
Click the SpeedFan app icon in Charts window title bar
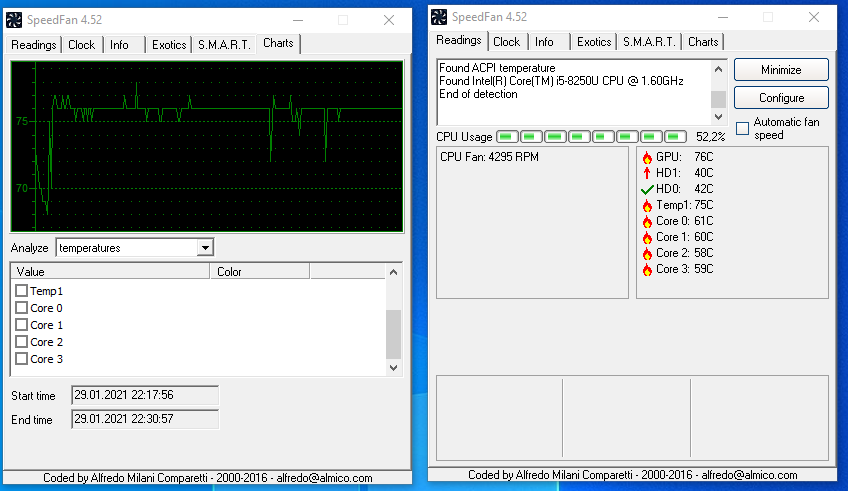[14, 20]
